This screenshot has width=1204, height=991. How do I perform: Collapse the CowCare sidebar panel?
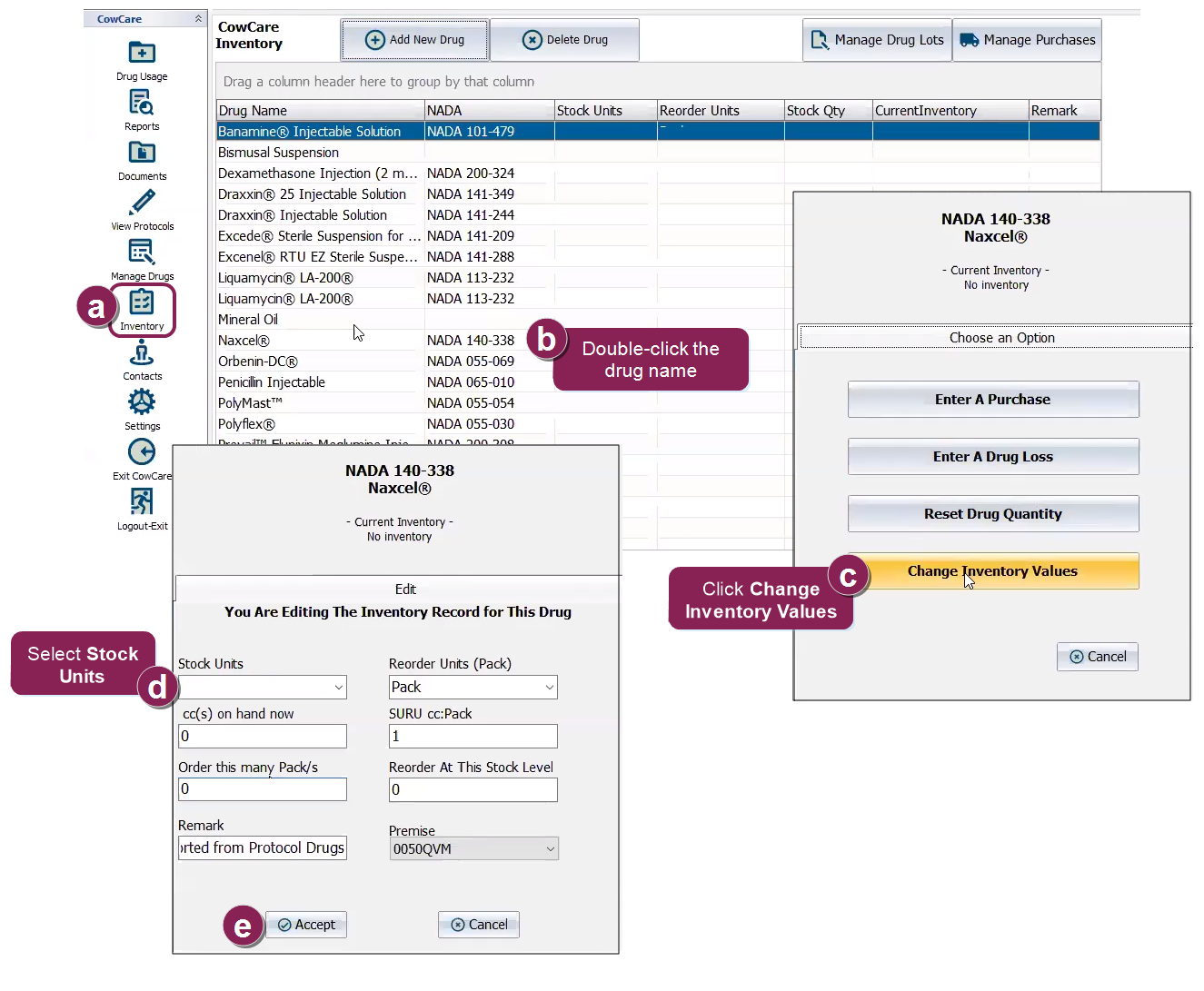[198, 19]
